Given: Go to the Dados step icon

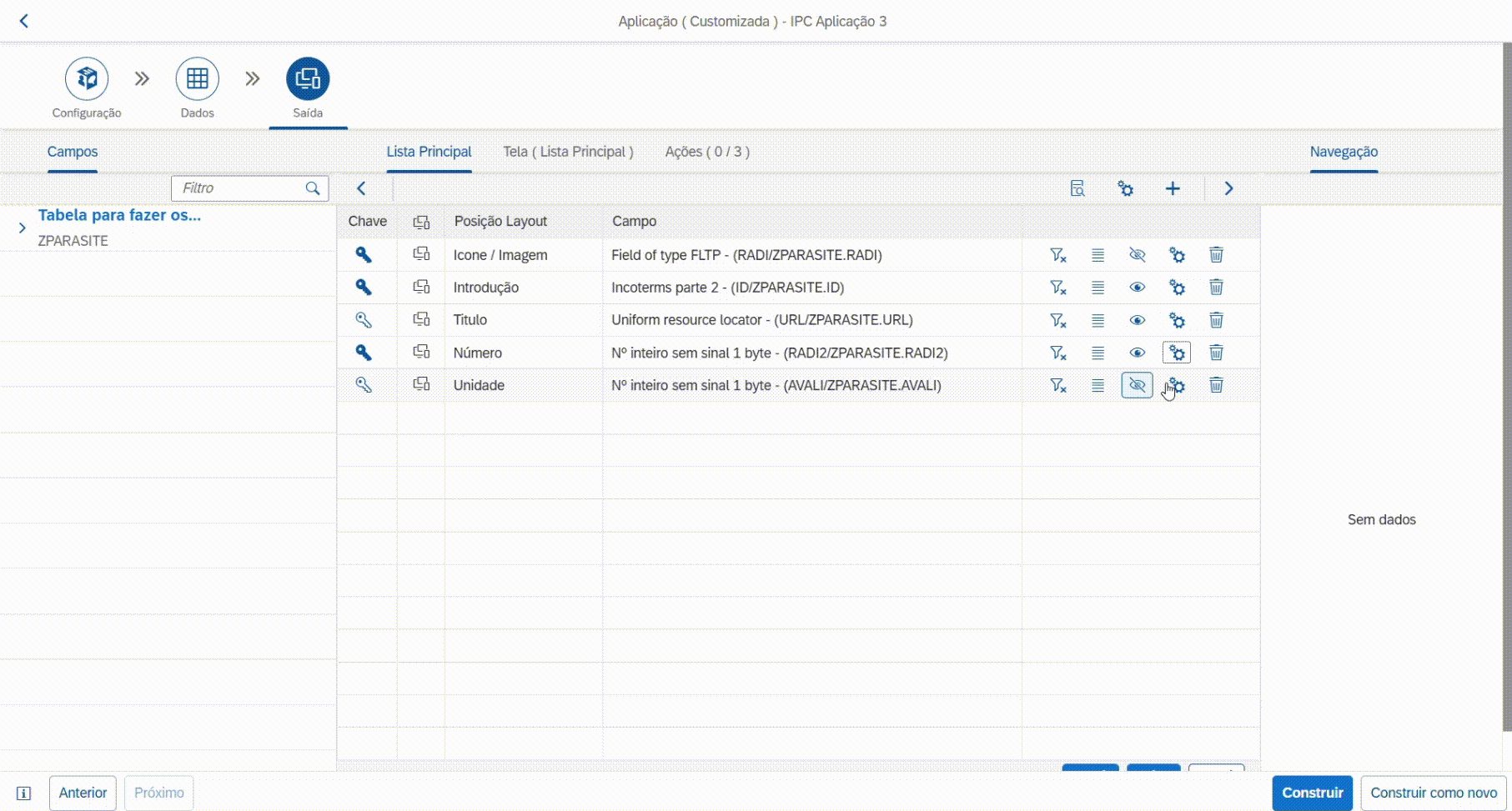Looking at the screenshot, I should [197, 79].
